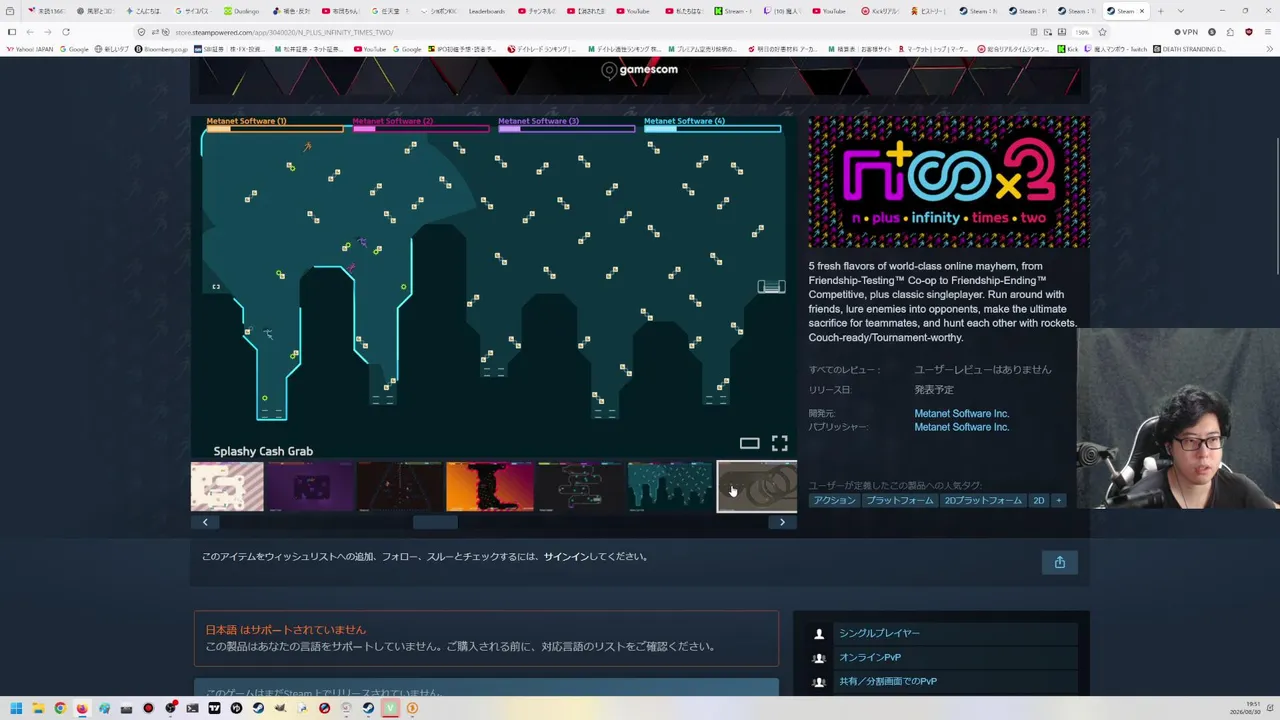
Task: Open Google Chrome from the taskbar
Action: 60,708
